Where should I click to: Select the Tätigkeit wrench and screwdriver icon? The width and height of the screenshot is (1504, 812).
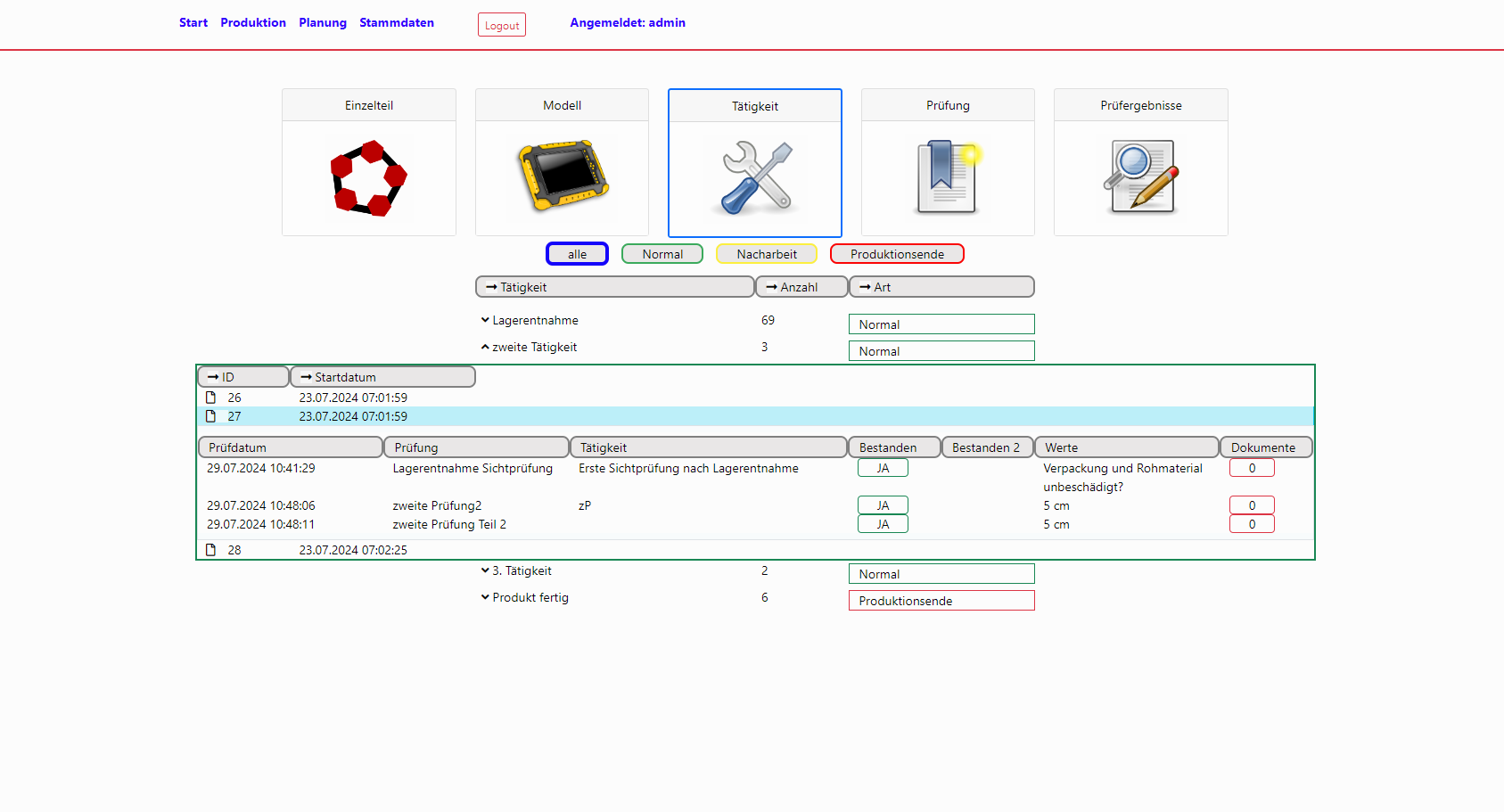[755, 178]
